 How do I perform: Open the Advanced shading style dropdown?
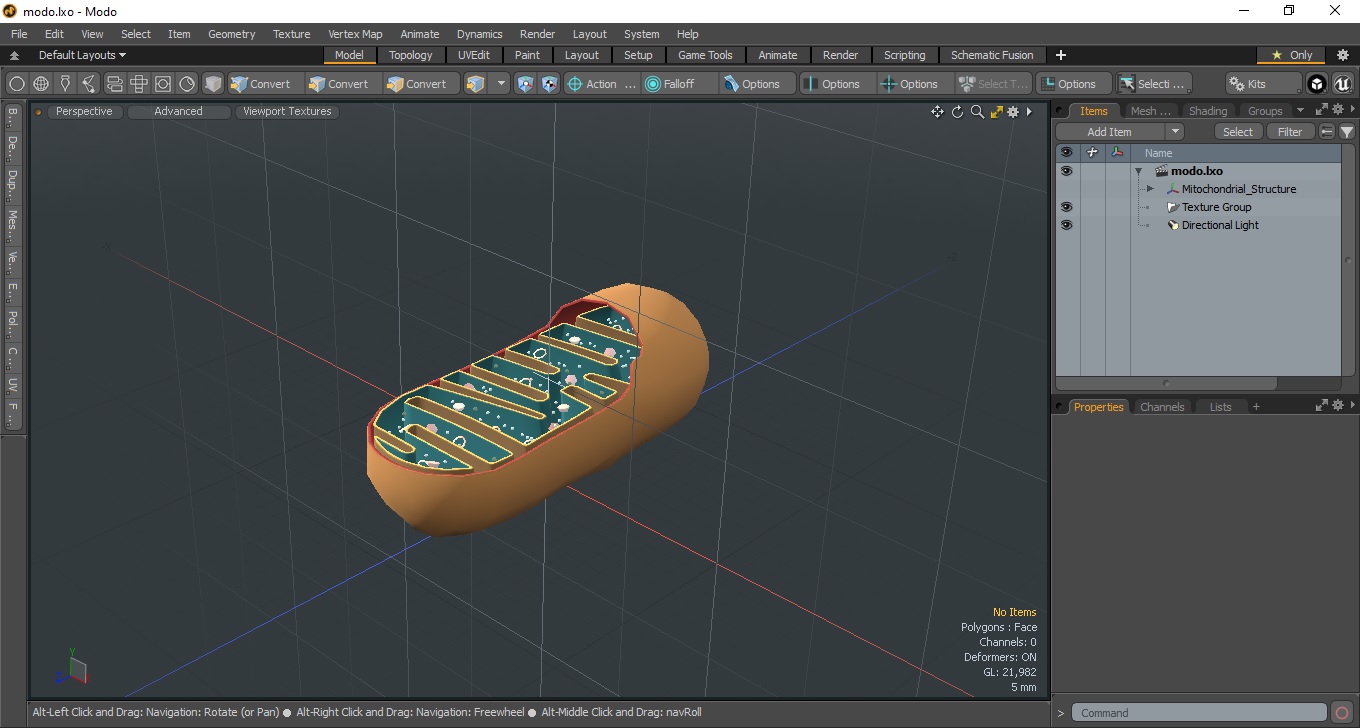click(x=178, y=112)
